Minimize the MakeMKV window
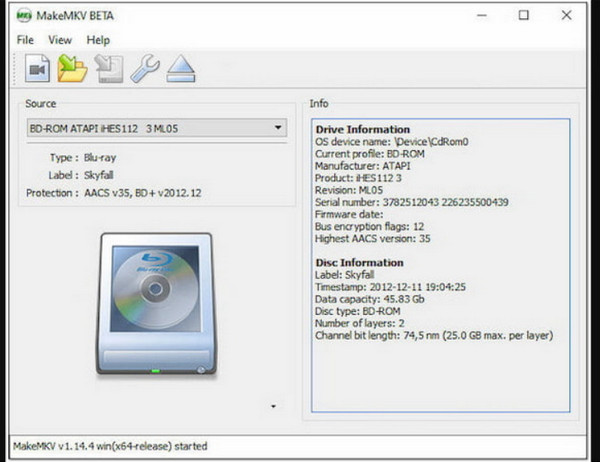600x462 pixels. pyautogui.click(x=482, y=15)
